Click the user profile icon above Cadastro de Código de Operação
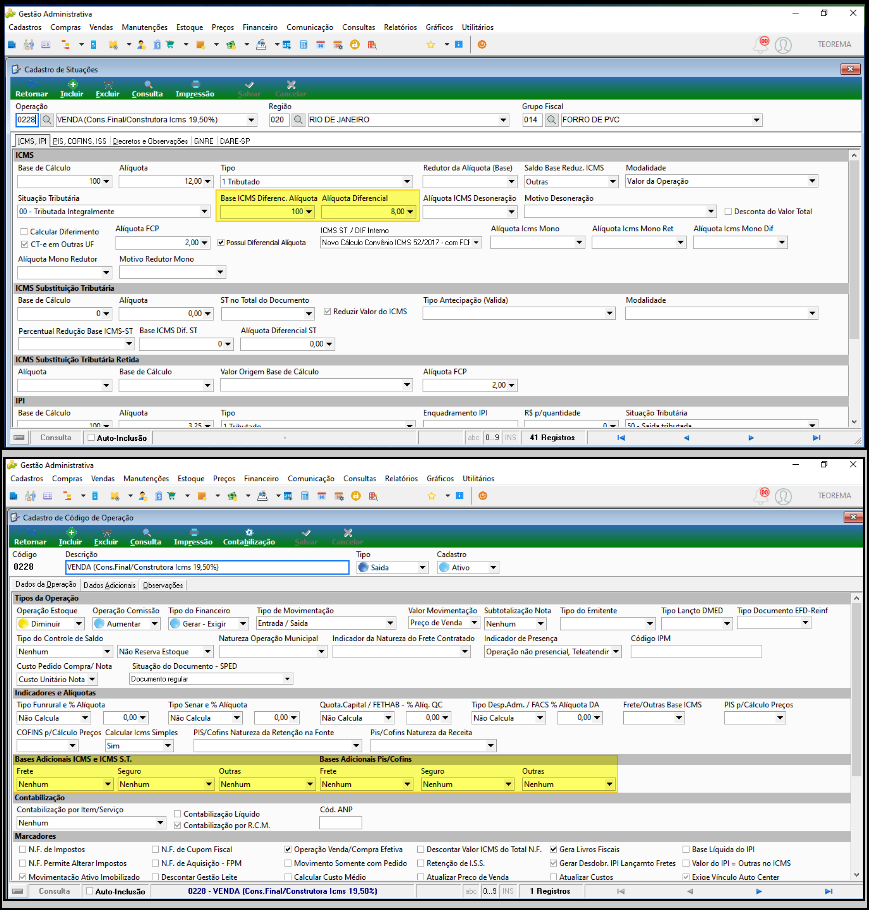 (x=783, y=496)
